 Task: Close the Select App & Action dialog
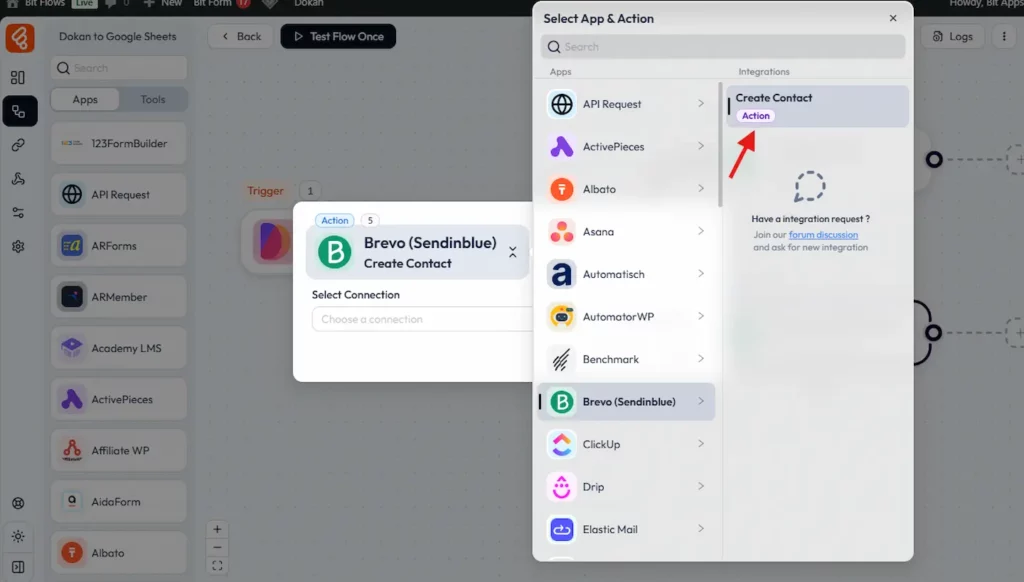[x=893, y=18]
